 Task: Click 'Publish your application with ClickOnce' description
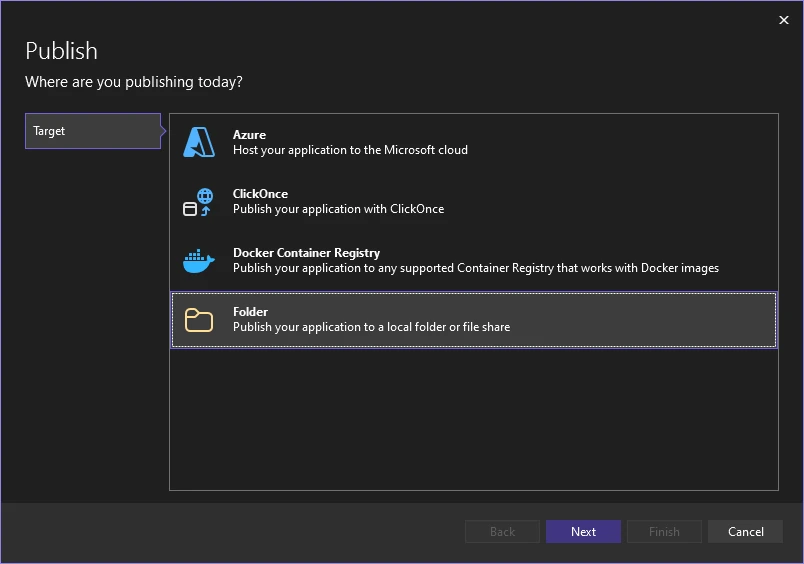[x=338, y=209]
